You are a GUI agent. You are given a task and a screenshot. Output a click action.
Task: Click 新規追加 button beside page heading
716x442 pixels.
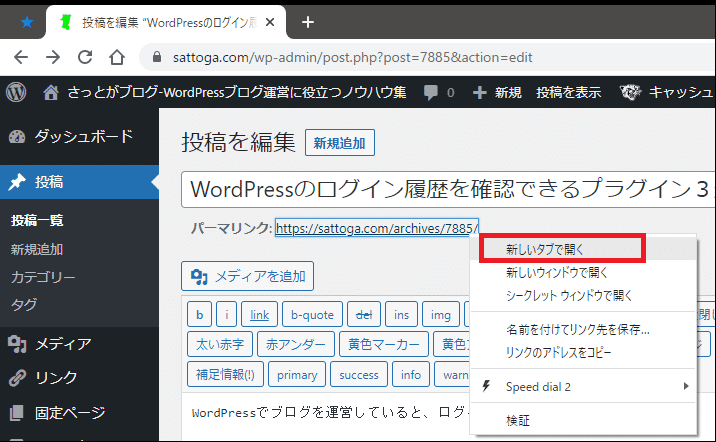340,143
